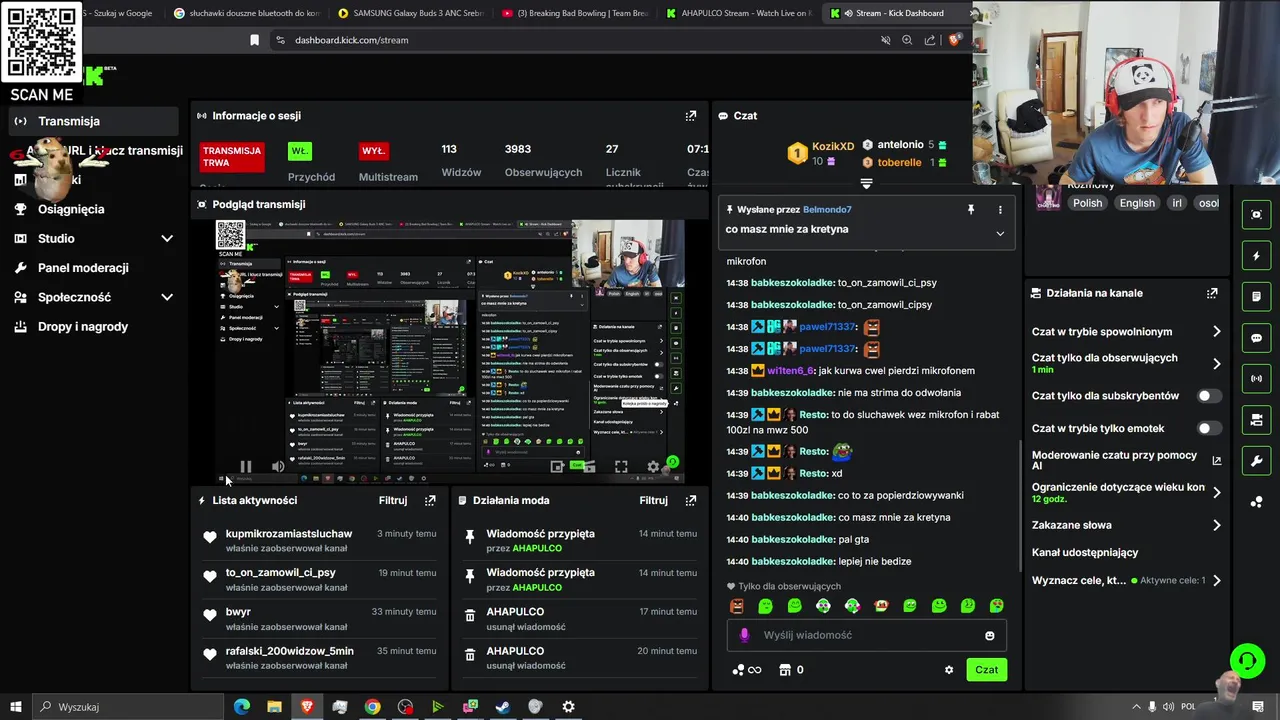The image size is (1280, 720).
Task: Select Transmisja in the sidebar
Action: (93, 121)
